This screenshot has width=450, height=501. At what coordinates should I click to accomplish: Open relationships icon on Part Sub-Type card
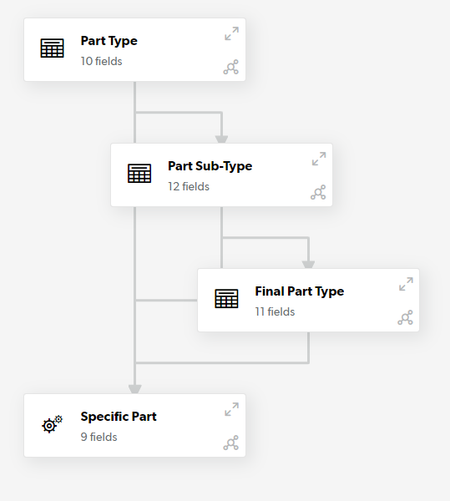[318, 192]
